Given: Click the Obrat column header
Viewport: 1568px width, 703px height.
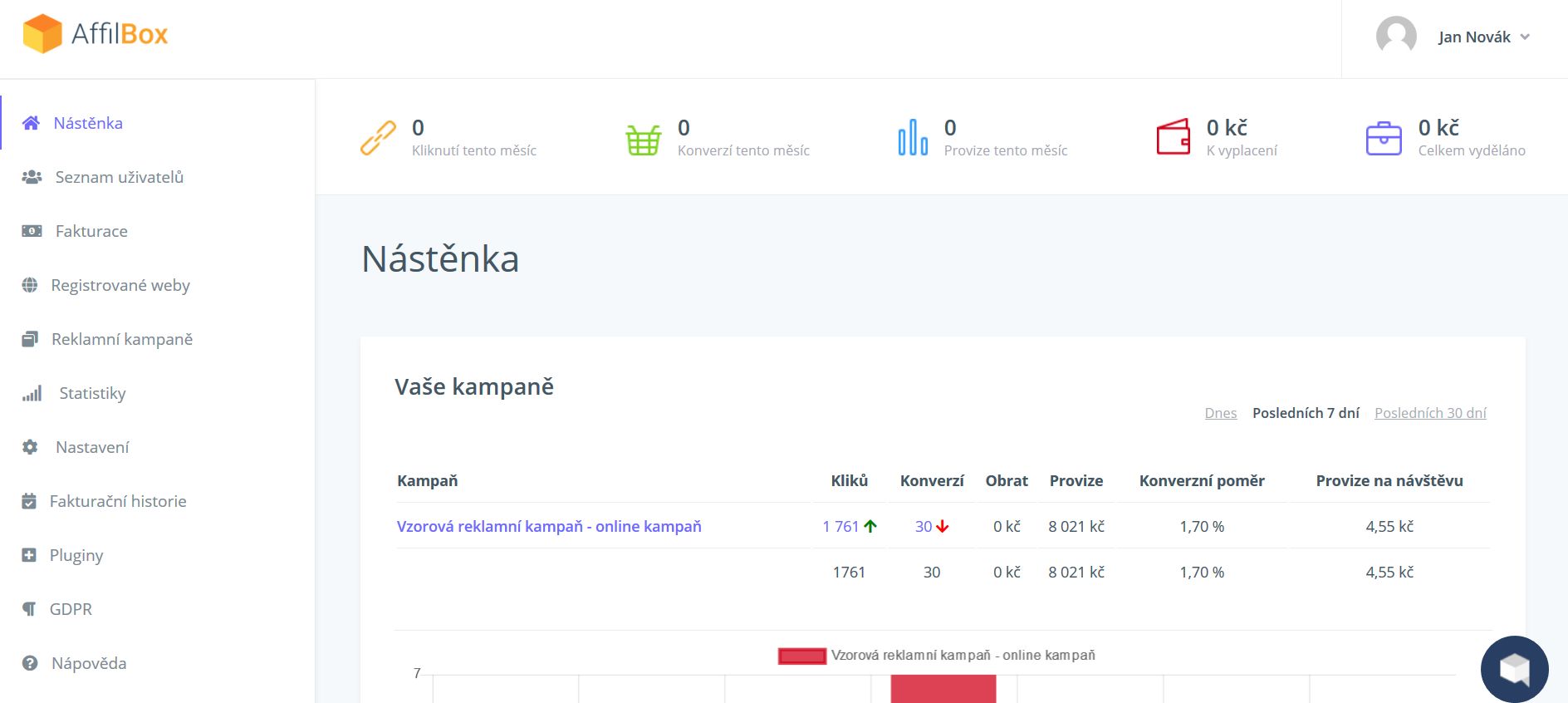Looking at the screenshot, I should click(x=1007, y=480).
